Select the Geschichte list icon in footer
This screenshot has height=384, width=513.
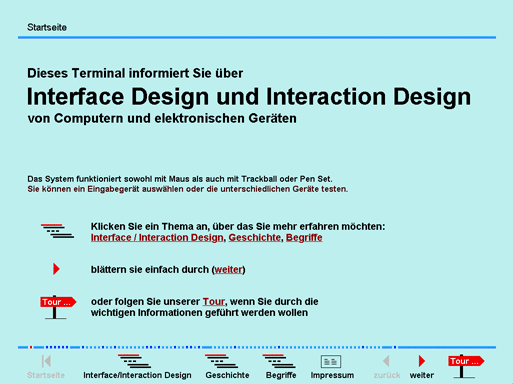[x=221, y=361]
